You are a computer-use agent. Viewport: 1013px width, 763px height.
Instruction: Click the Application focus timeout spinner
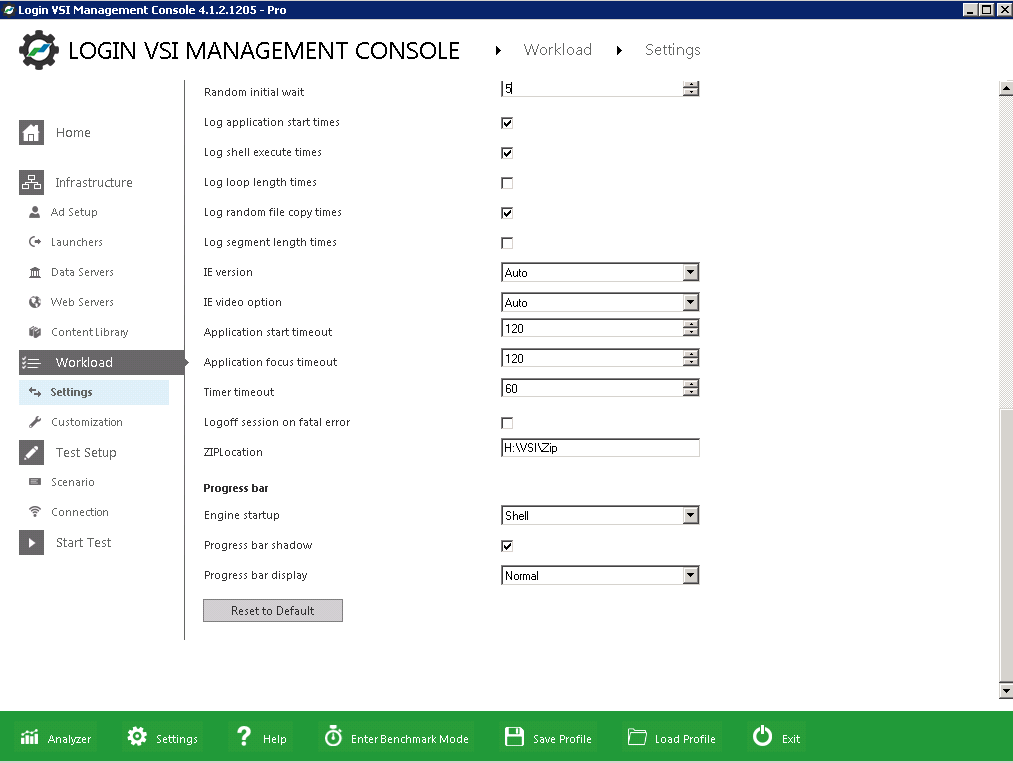pyautogui.click(x=691, y=358)
